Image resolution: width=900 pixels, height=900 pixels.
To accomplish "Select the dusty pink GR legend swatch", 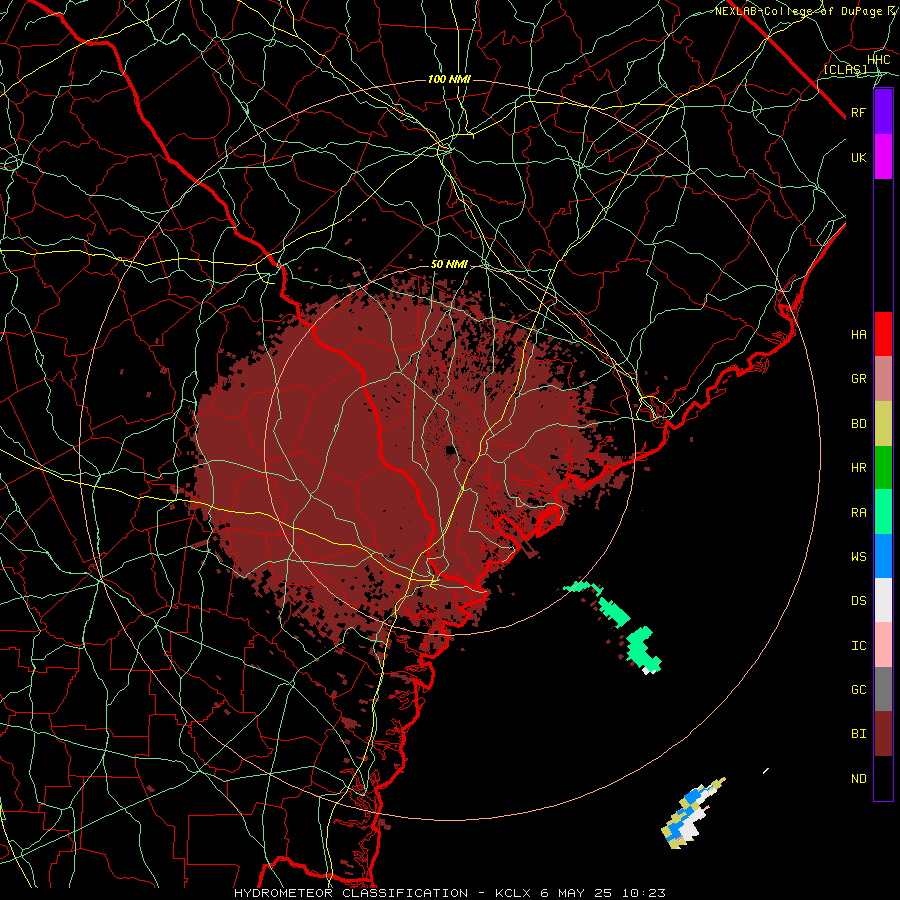I will [x=883, y=379].
